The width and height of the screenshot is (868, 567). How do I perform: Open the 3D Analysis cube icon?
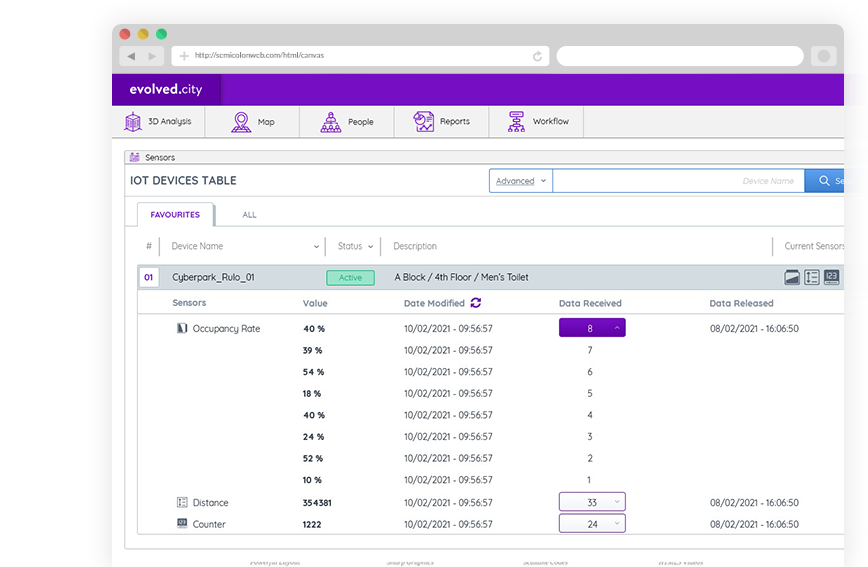click(133, 121)
